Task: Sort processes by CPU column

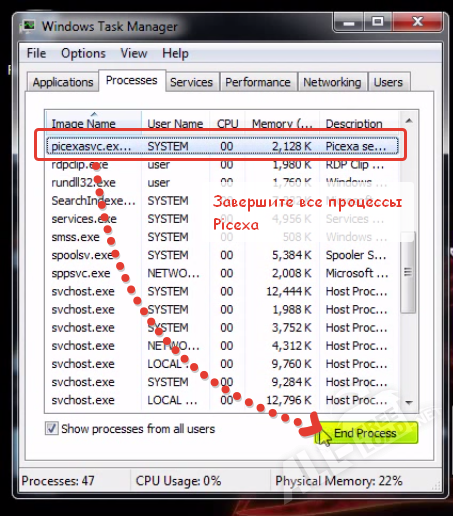Action: [x=227, y=123]
